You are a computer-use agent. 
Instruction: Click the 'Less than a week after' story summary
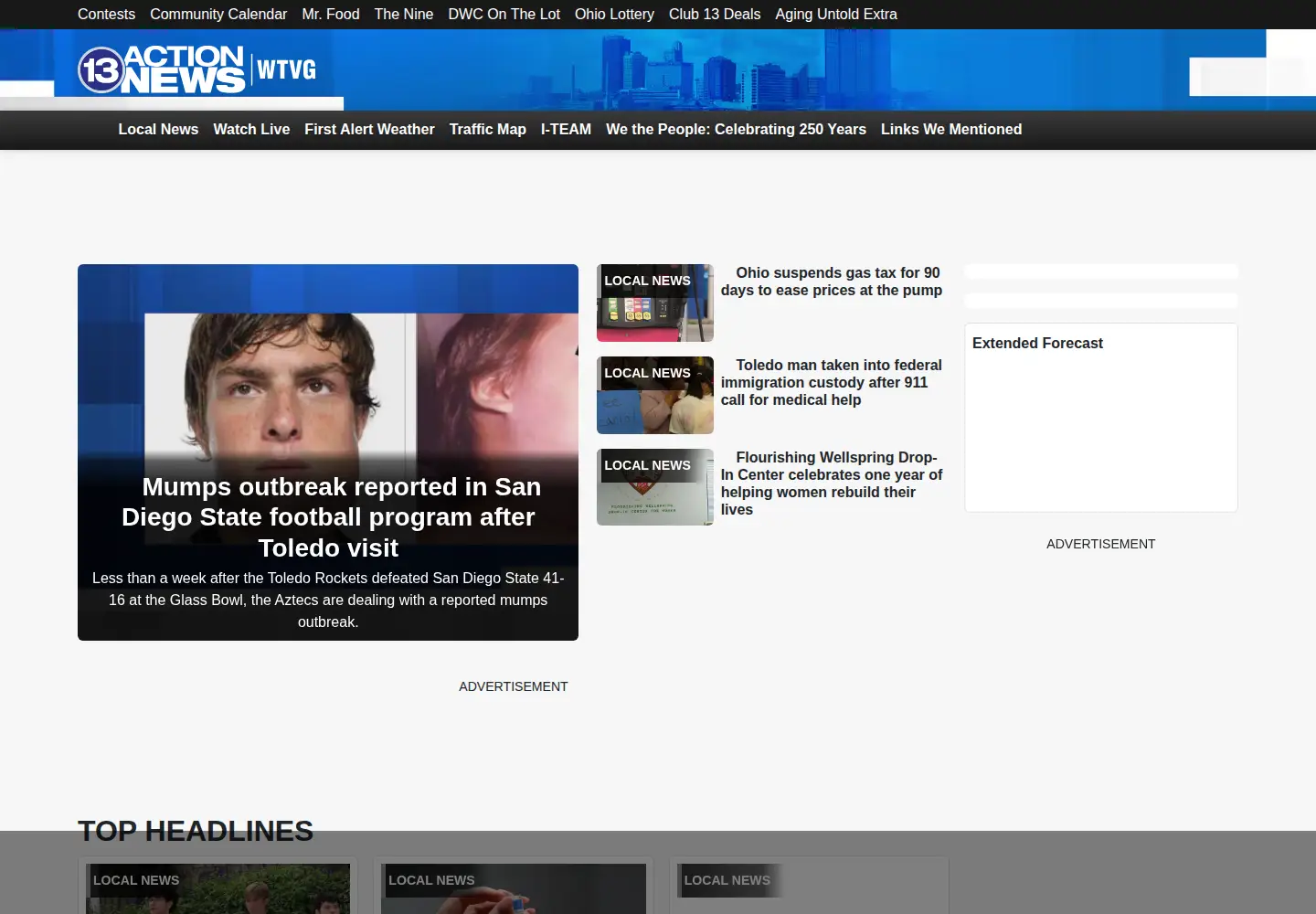328,600
